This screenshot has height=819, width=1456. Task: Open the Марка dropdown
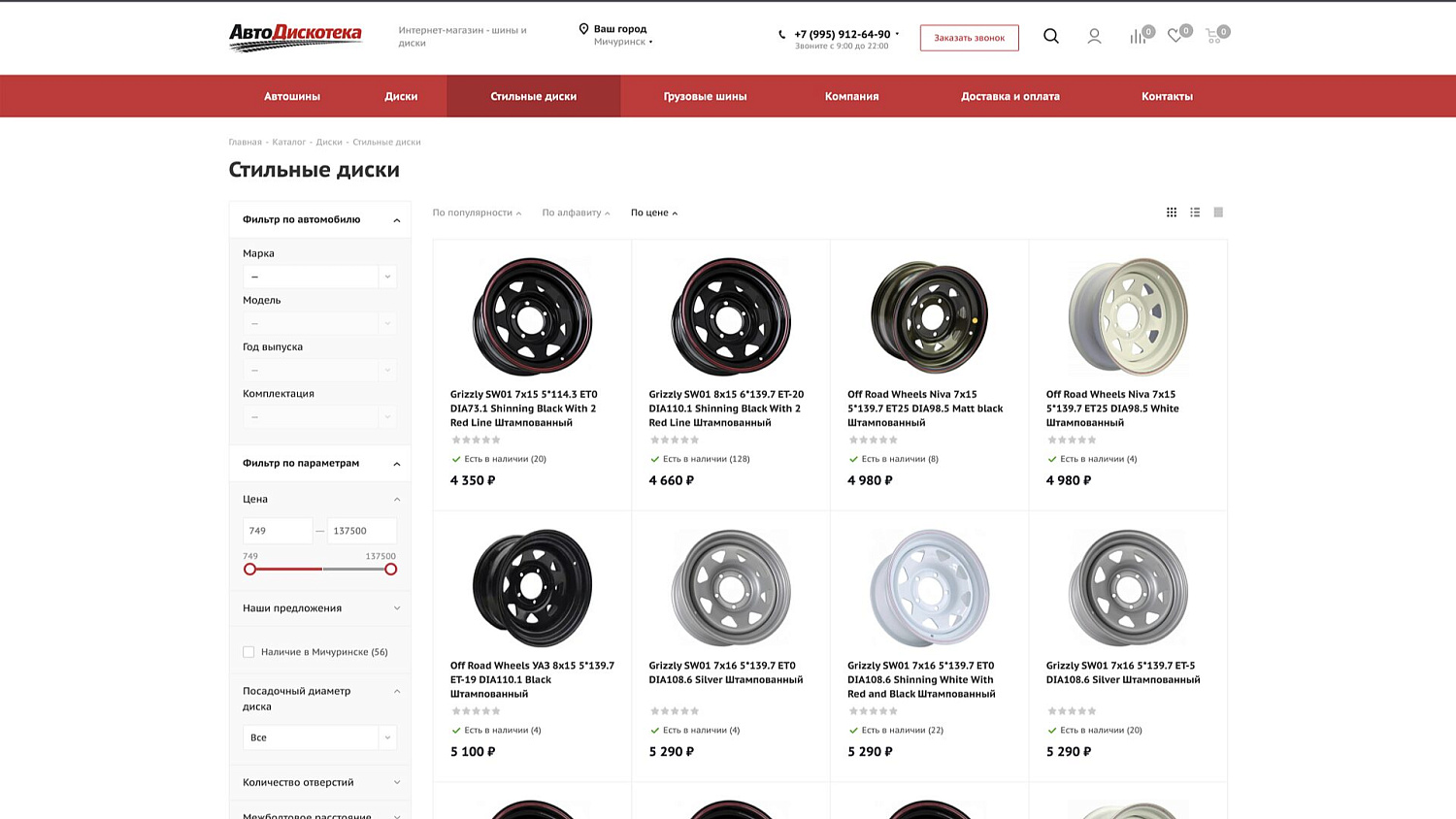coord(319,277)
